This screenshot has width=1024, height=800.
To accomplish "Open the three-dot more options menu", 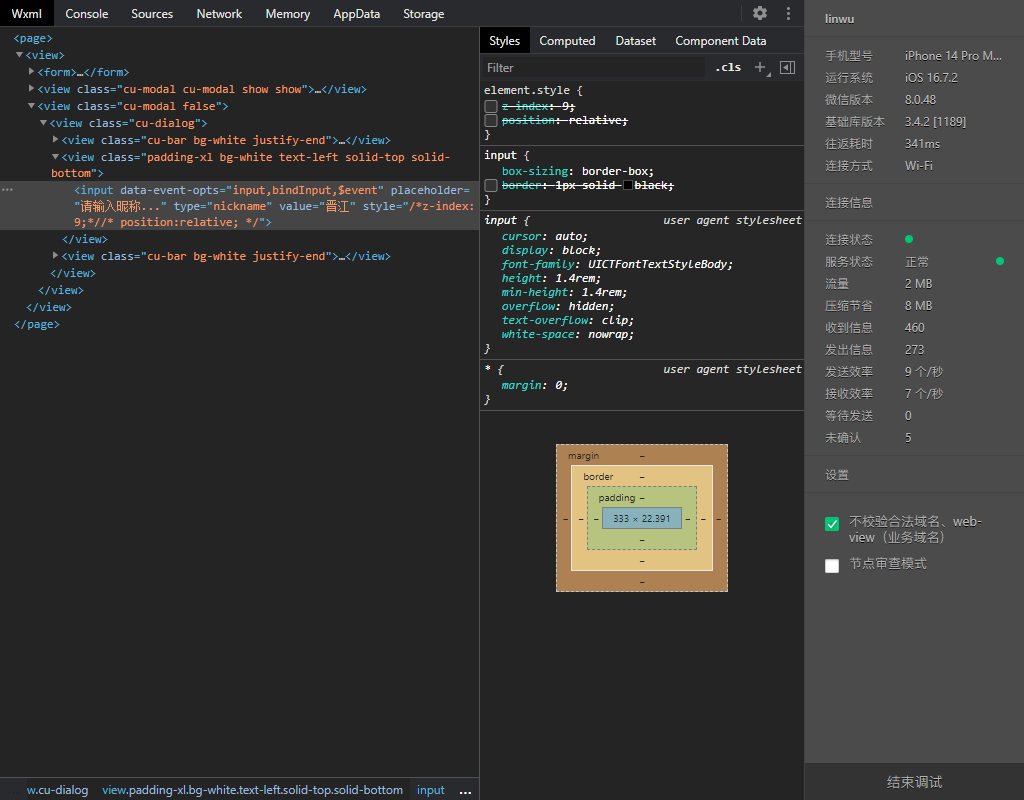I will tap(788, 13).
